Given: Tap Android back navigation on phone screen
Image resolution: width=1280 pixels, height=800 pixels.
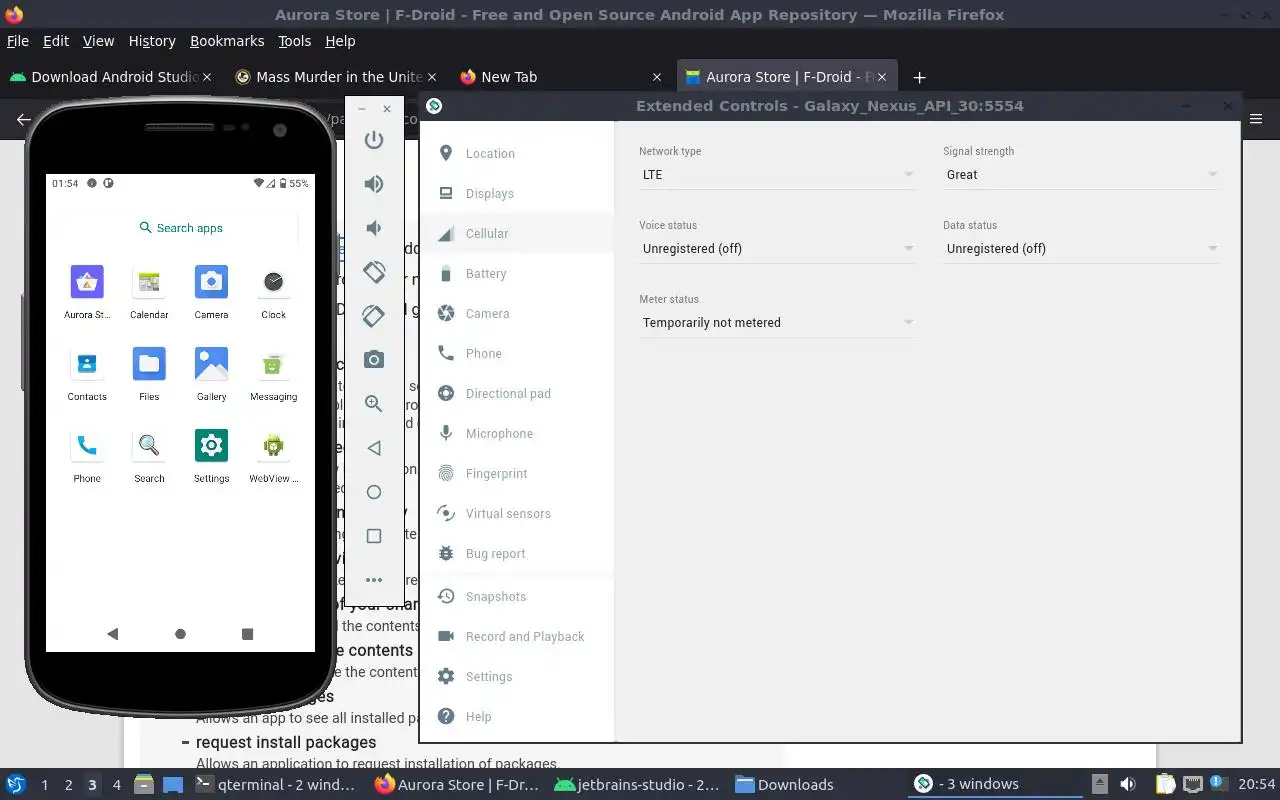Looking at the screenshot, I should [x=112, y=634].
